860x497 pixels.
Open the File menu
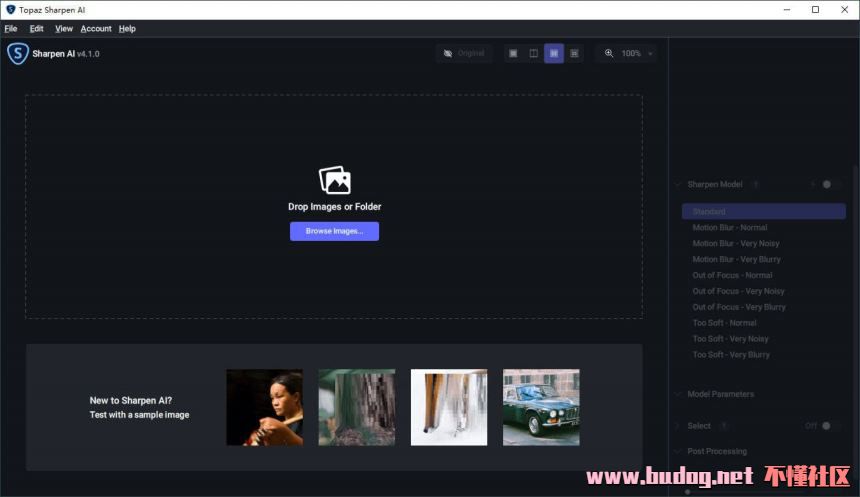coord(11,29)
